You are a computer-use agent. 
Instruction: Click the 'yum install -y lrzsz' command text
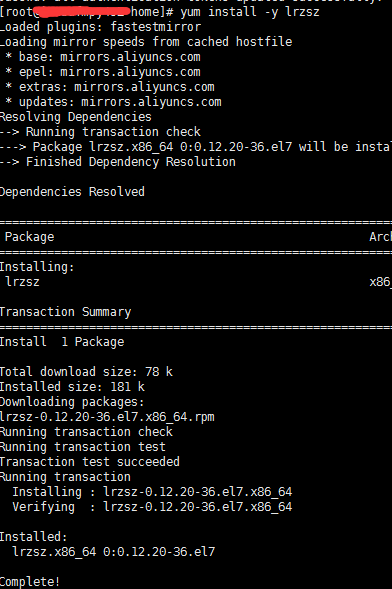(x=250, y=12)
